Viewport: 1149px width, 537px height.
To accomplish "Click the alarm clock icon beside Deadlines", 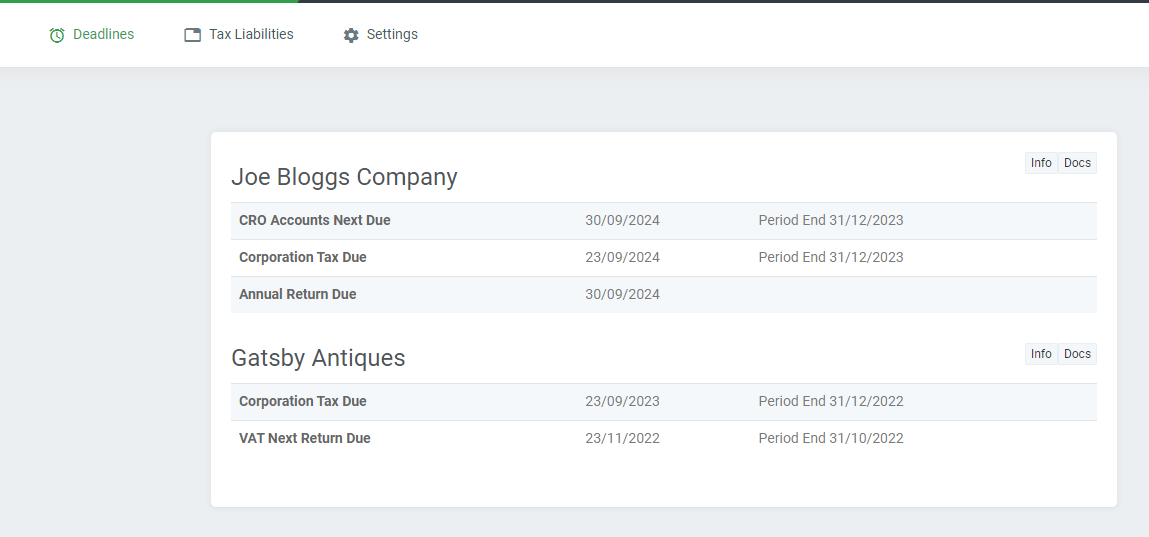I will point(57,35).
